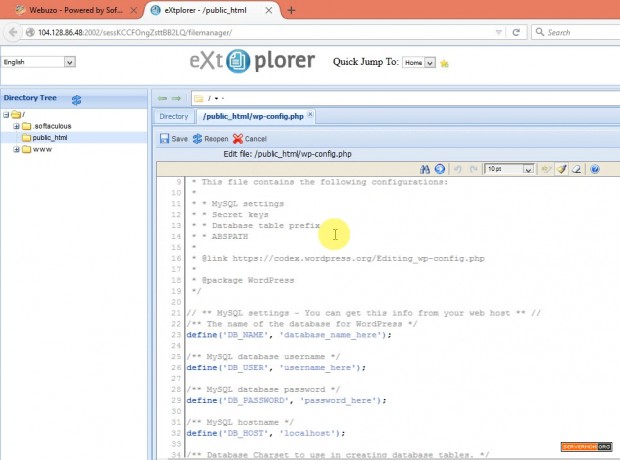620x460 pixels.
Task: Click the bookmark star icon
Action: point(444,63)
